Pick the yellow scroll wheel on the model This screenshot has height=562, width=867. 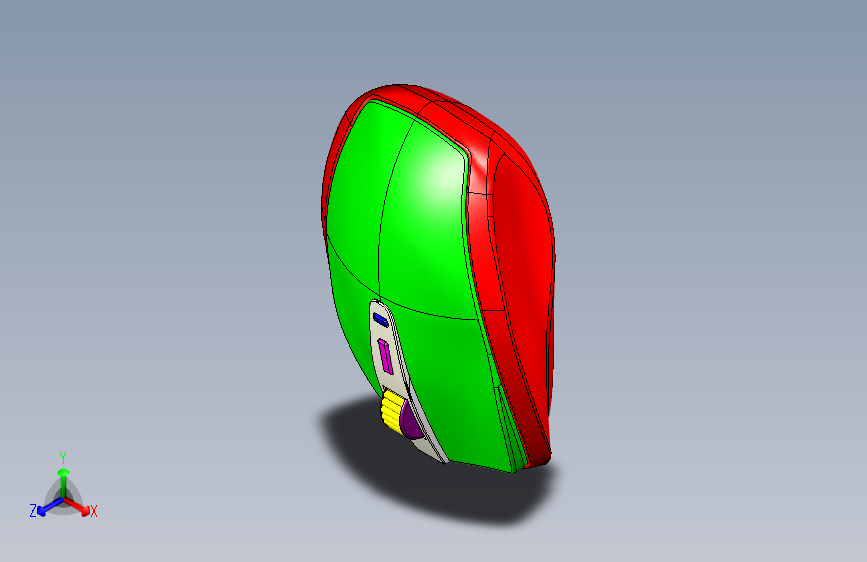point(391,410)
